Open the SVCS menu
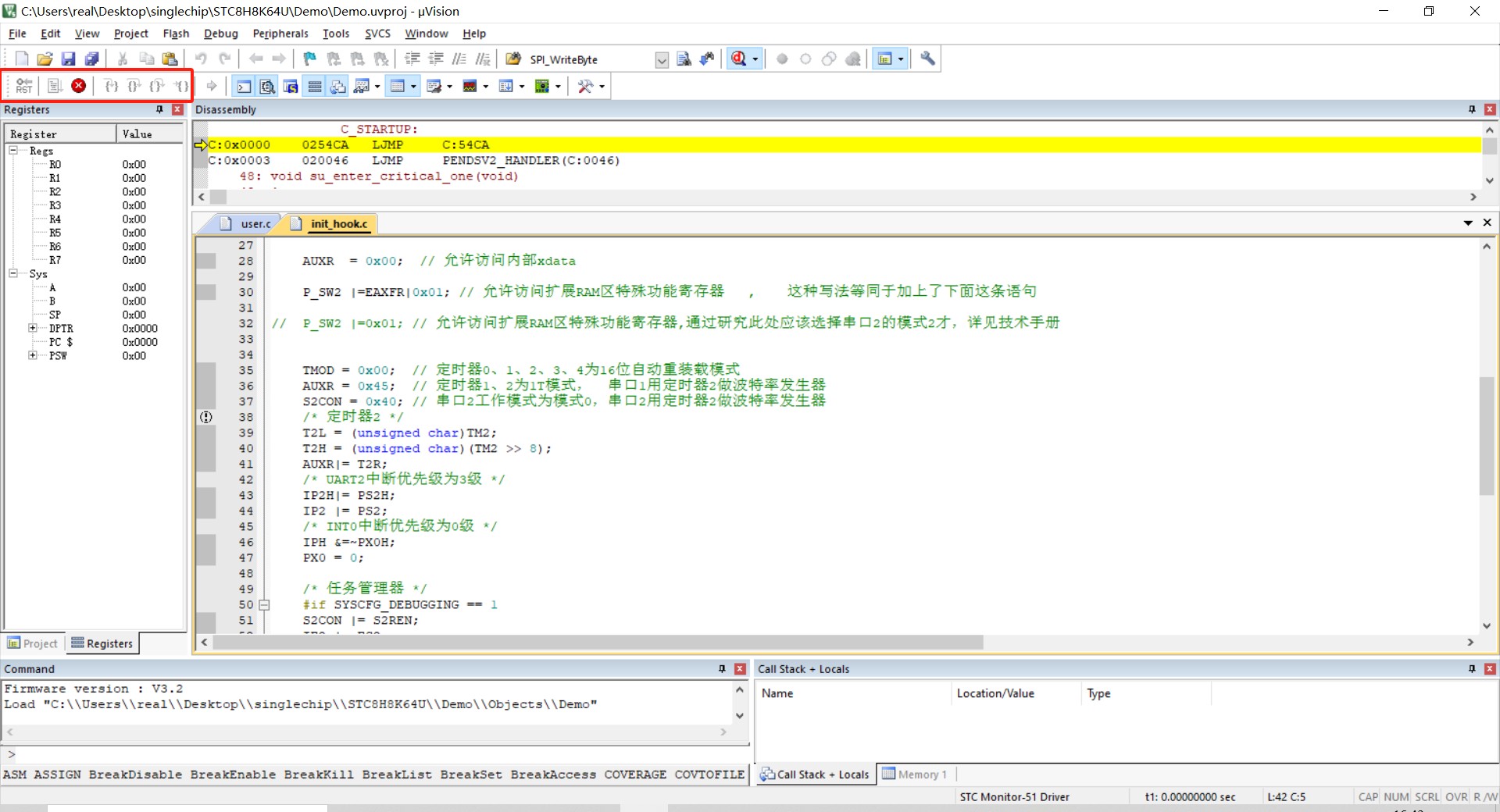1500x812 pixels. coord(377,34)
